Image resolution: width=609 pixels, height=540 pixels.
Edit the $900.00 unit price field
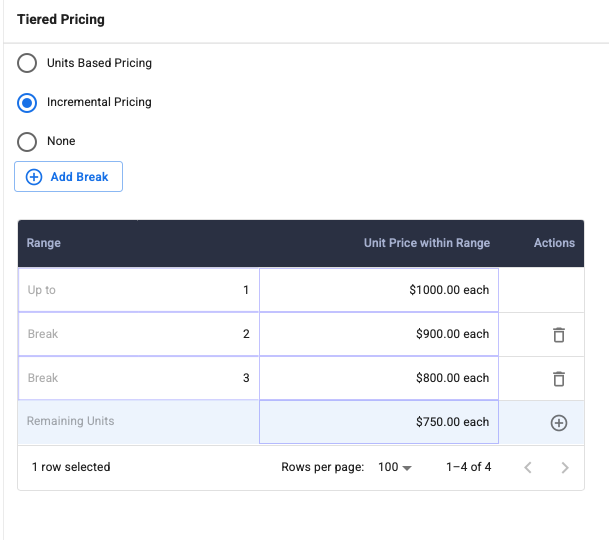pos(379,334)
